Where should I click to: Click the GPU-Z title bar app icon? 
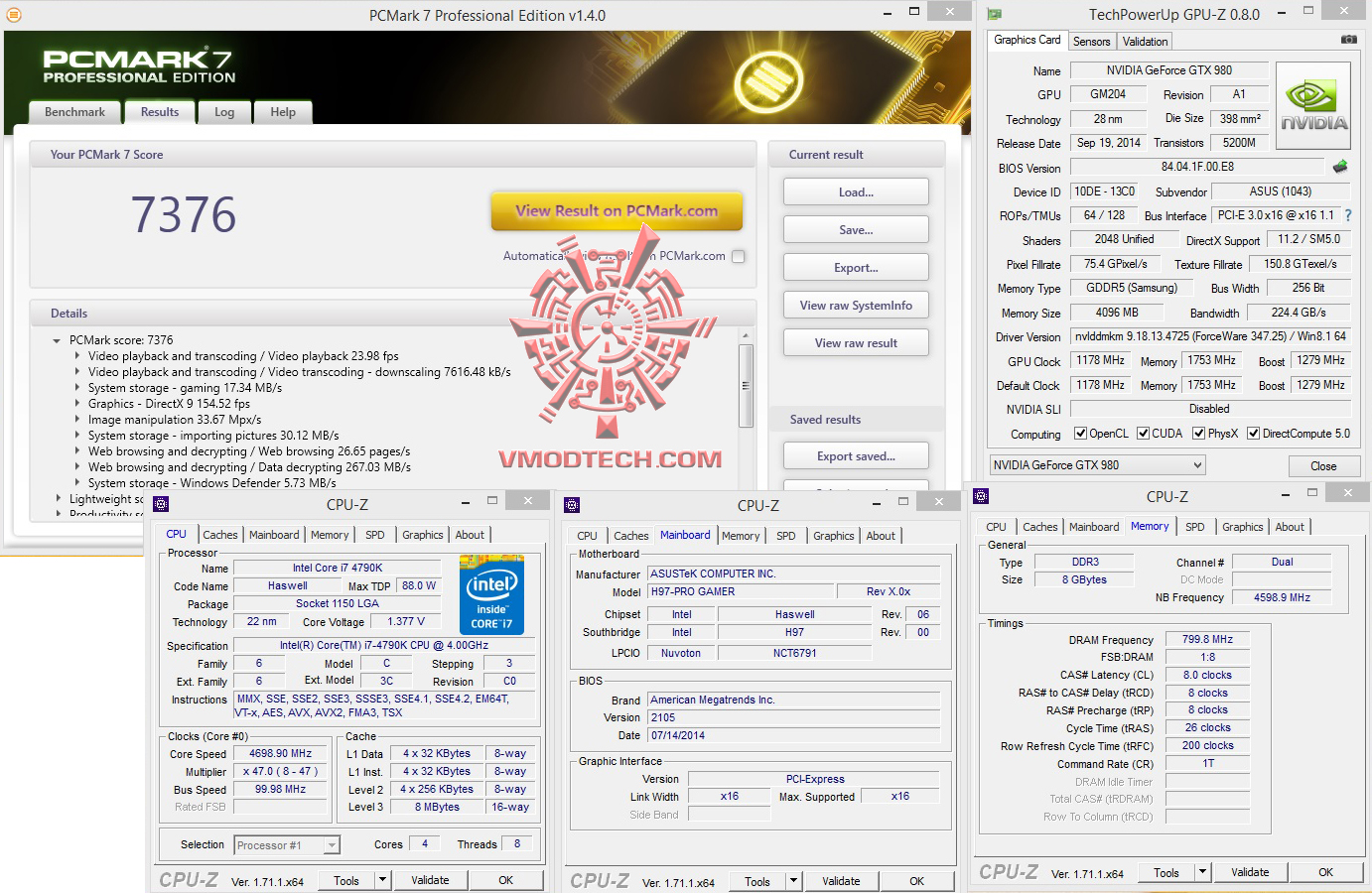click(995, 14)
